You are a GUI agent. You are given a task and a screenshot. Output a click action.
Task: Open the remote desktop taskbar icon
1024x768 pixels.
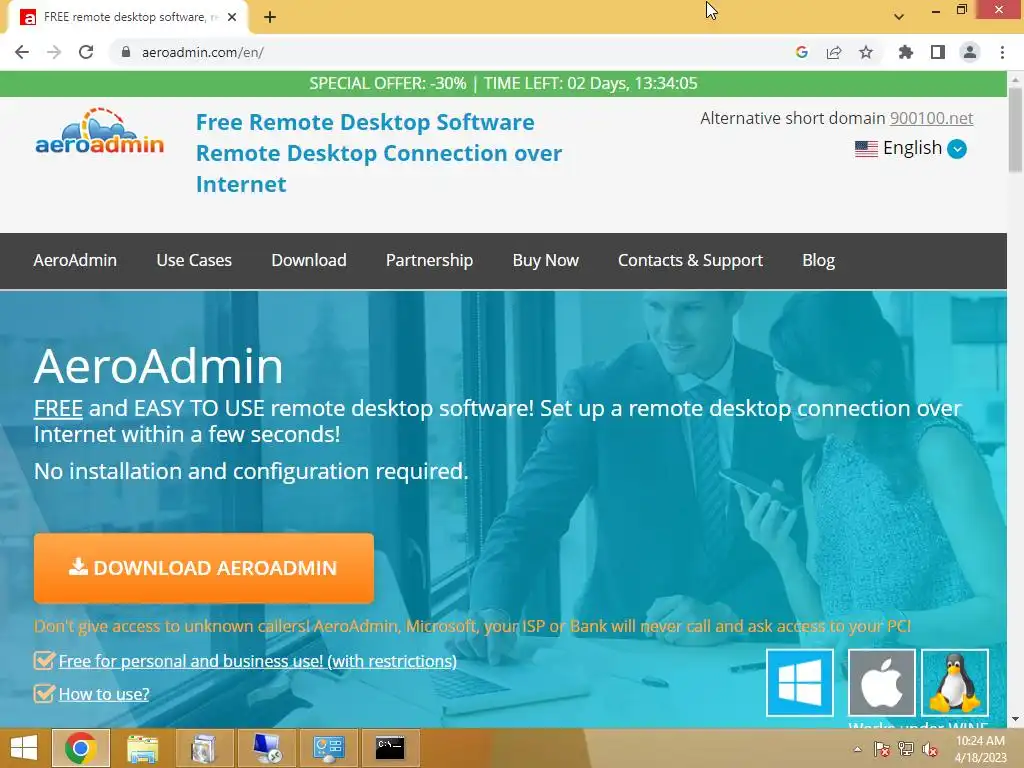pyautogui.click(x=266, y=748)
